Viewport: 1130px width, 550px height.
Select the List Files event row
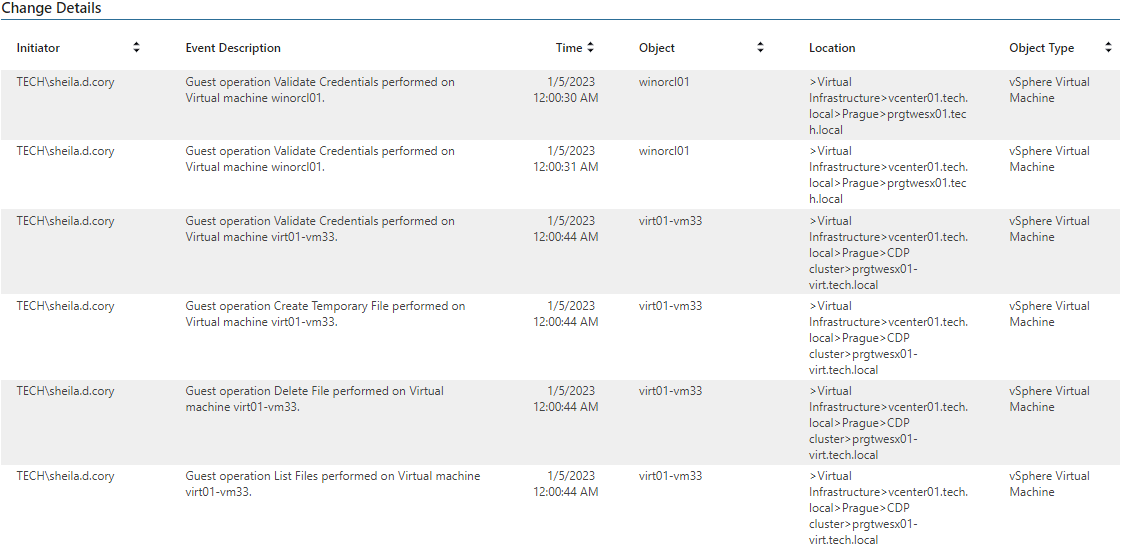pos(560,507)
